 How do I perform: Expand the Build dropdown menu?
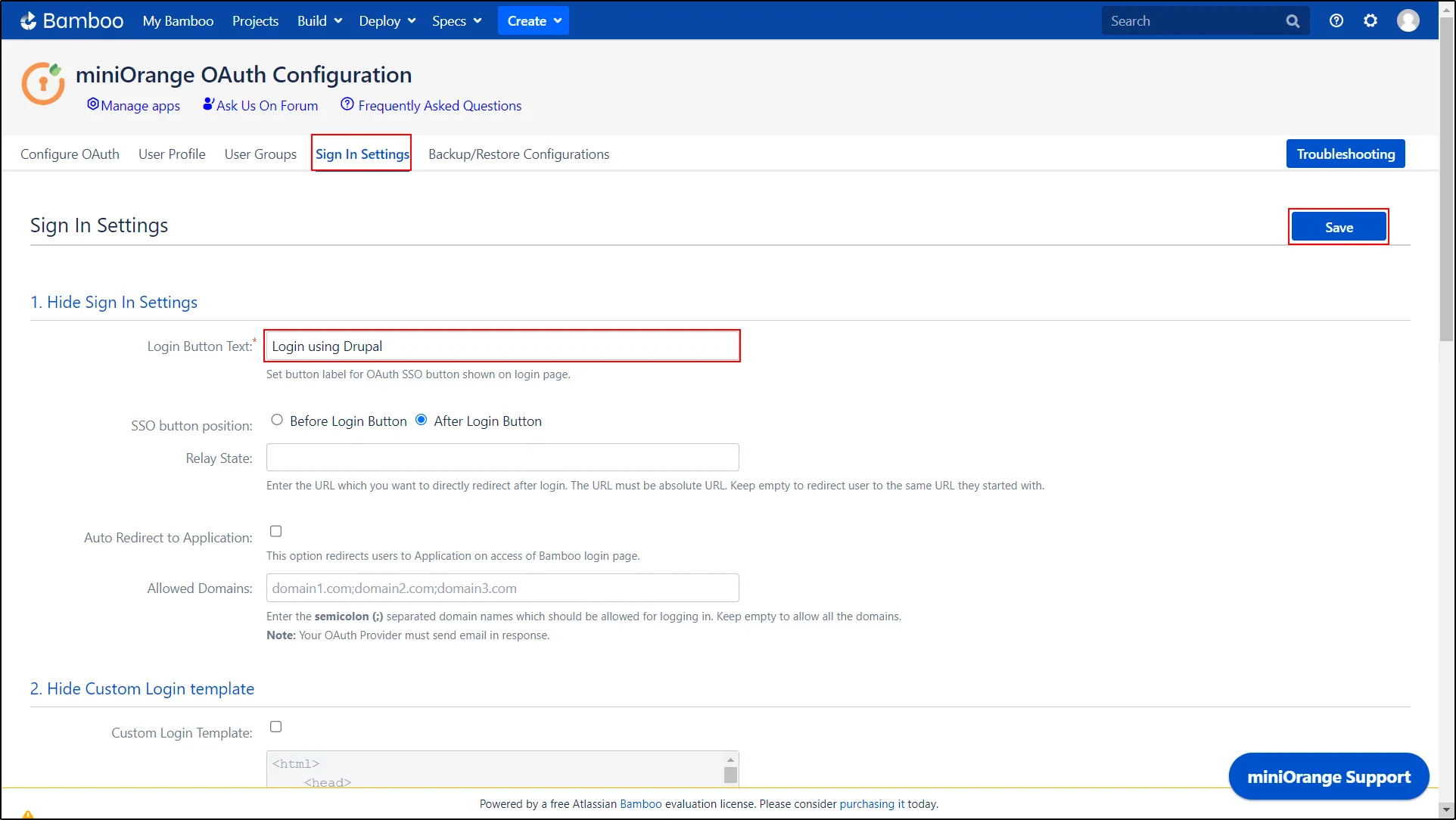click(x=319, y=21)
